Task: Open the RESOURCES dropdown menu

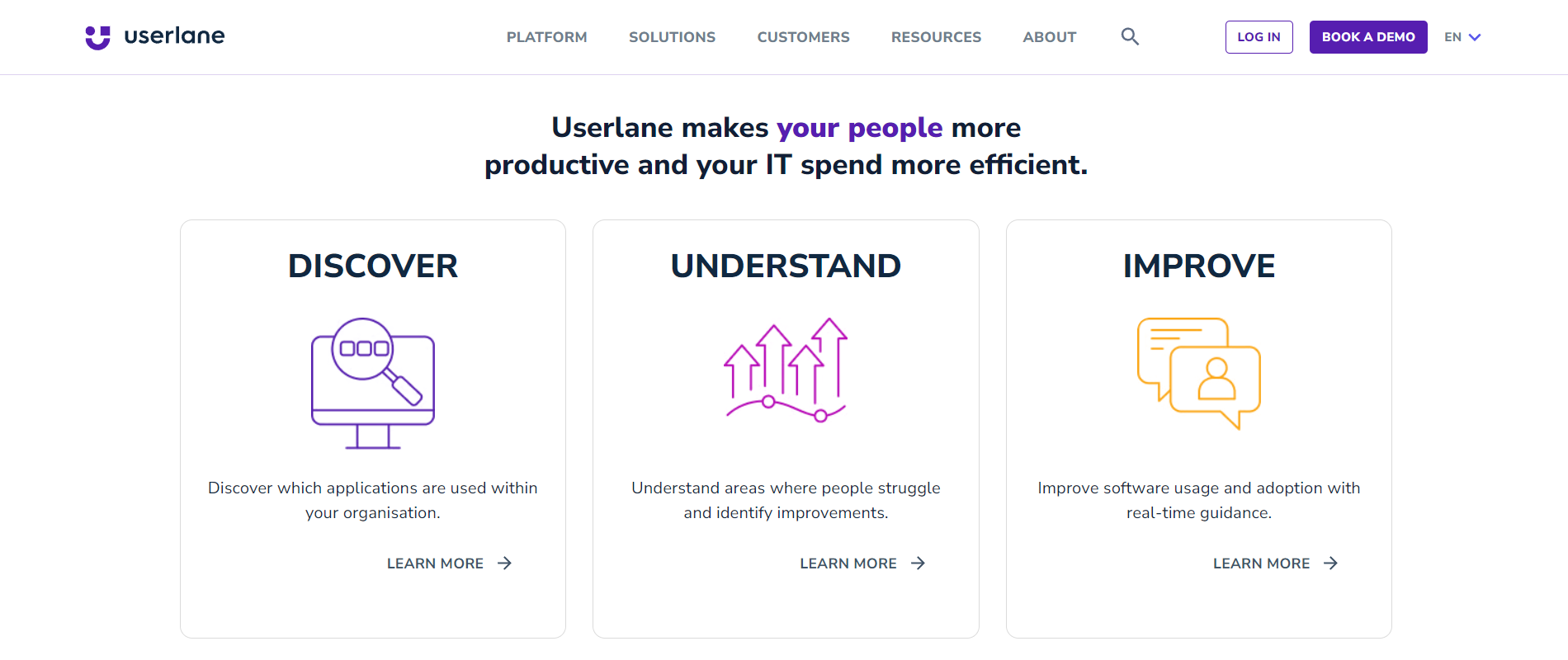Action: pyautogui.click(x=936, y=36)
